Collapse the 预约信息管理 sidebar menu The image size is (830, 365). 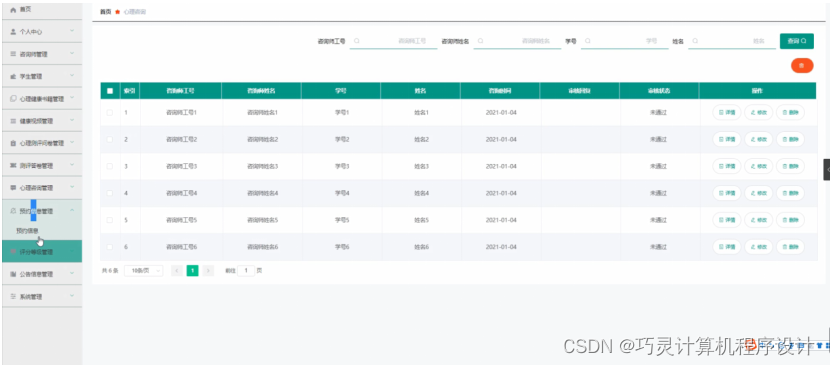[x=42, y=211]
